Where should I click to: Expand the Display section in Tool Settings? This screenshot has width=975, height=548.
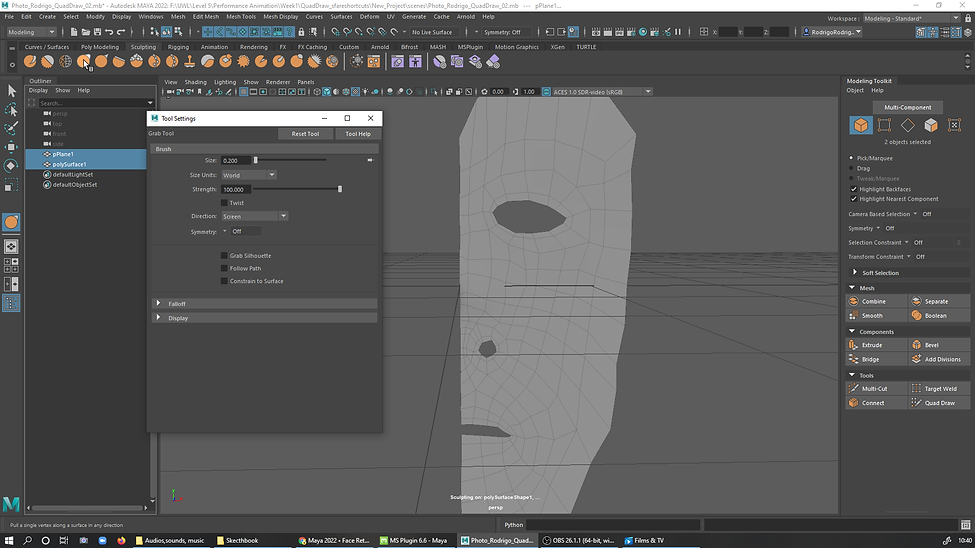point(159,317)
